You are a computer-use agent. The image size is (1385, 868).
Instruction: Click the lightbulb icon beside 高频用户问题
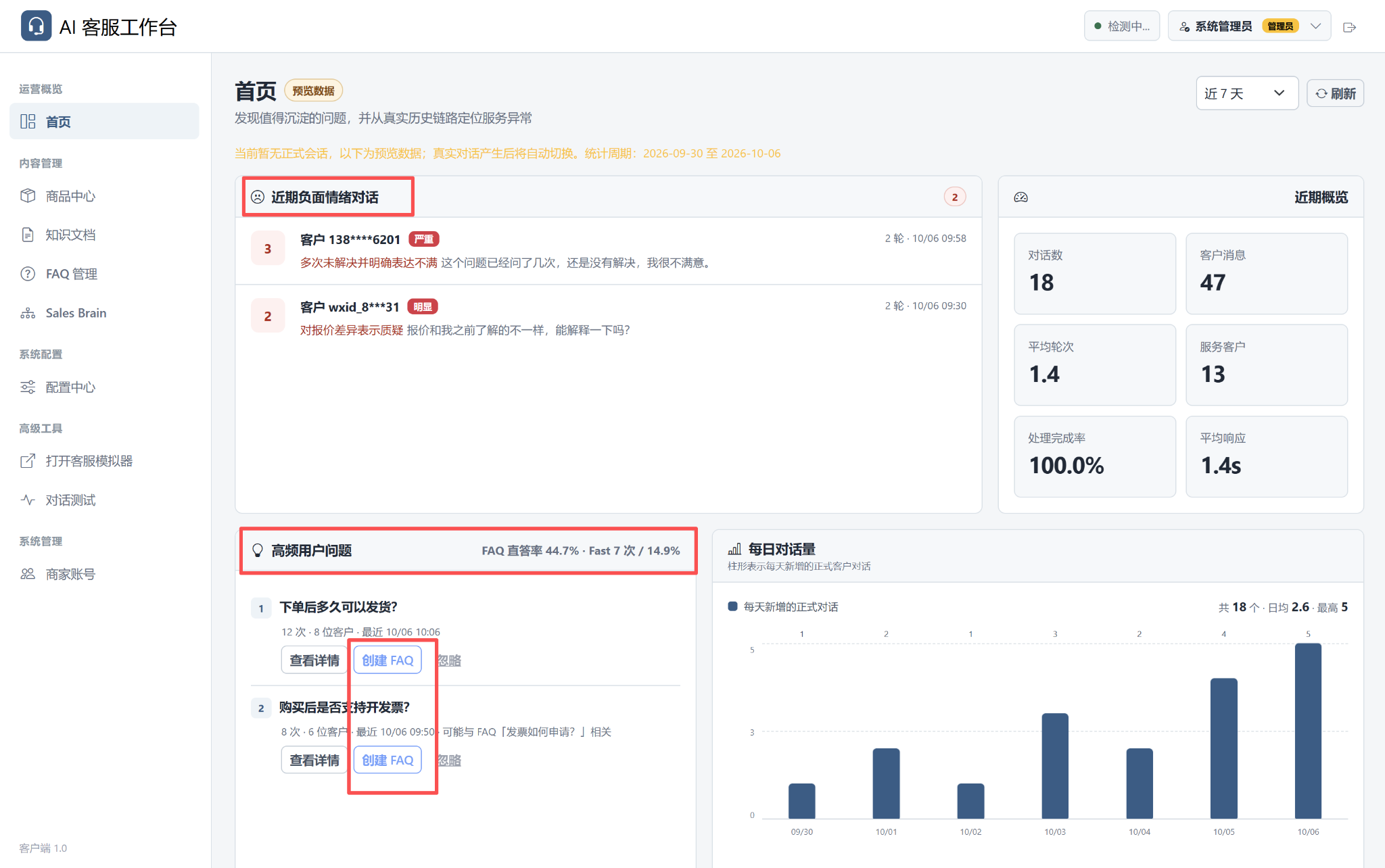click(x=258, y=550)
